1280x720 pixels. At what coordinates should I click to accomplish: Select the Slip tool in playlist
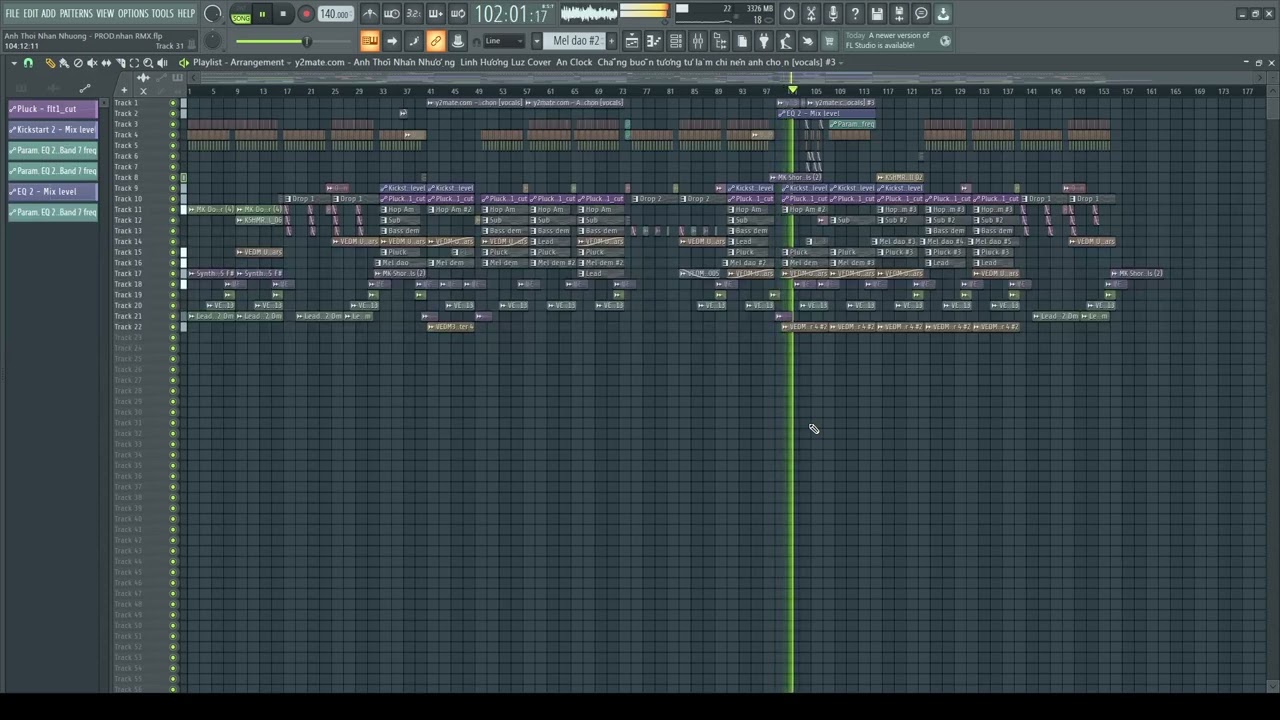pyautogui.click(x=106, y=63)
